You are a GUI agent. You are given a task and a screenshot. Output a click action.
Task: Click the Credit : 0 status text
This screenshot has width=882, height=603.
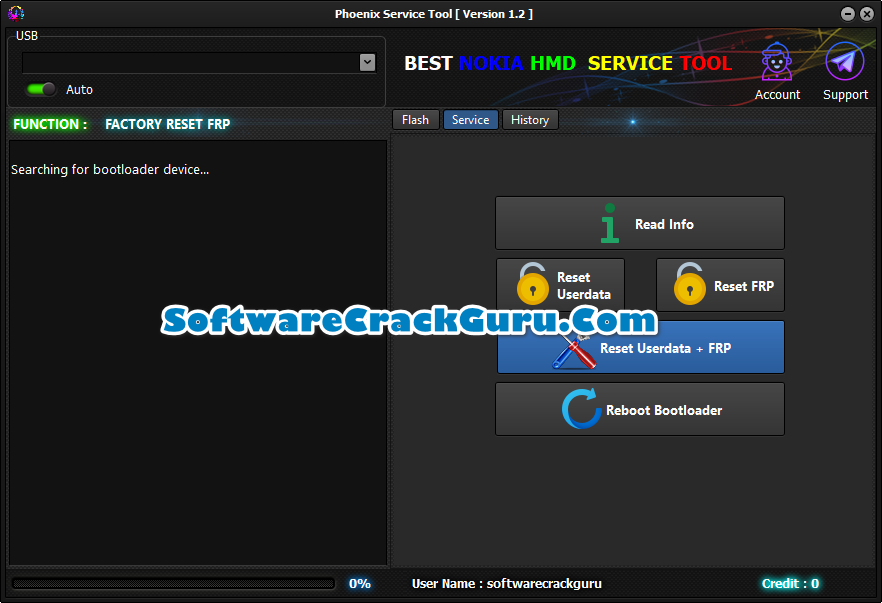(790, 583)
